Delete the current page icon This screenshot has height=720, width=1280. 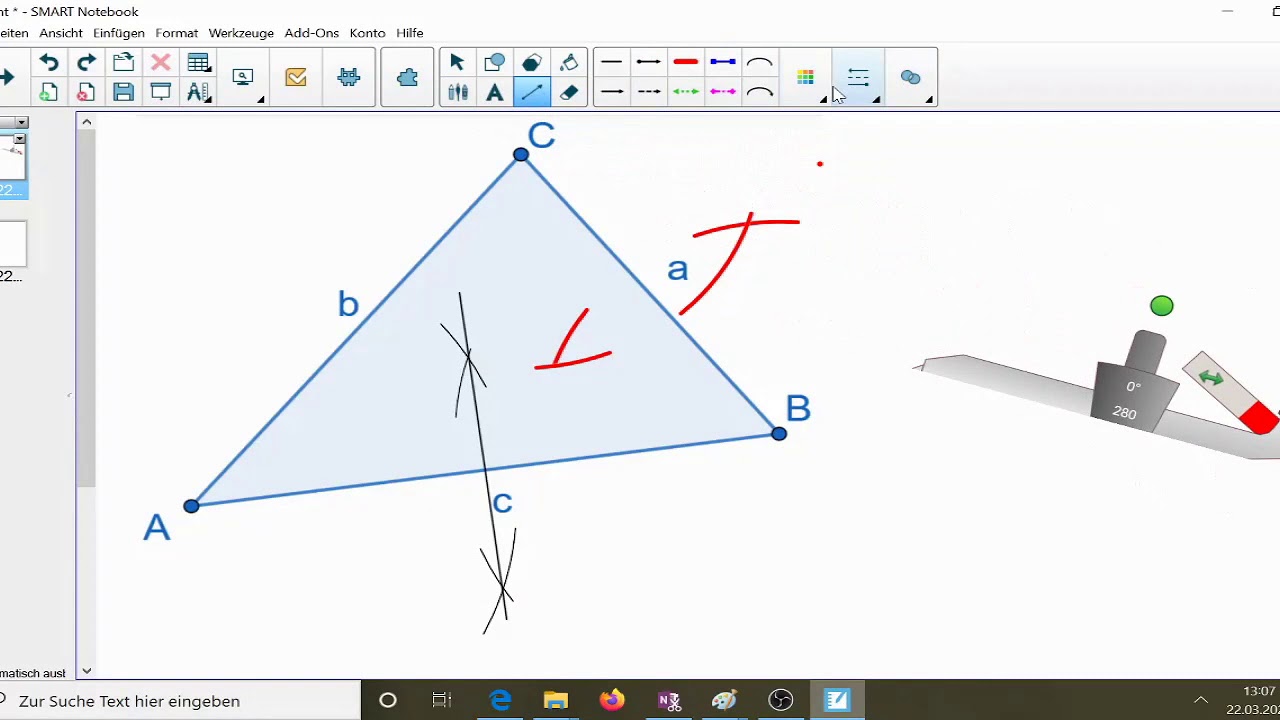tap(86, 93)
